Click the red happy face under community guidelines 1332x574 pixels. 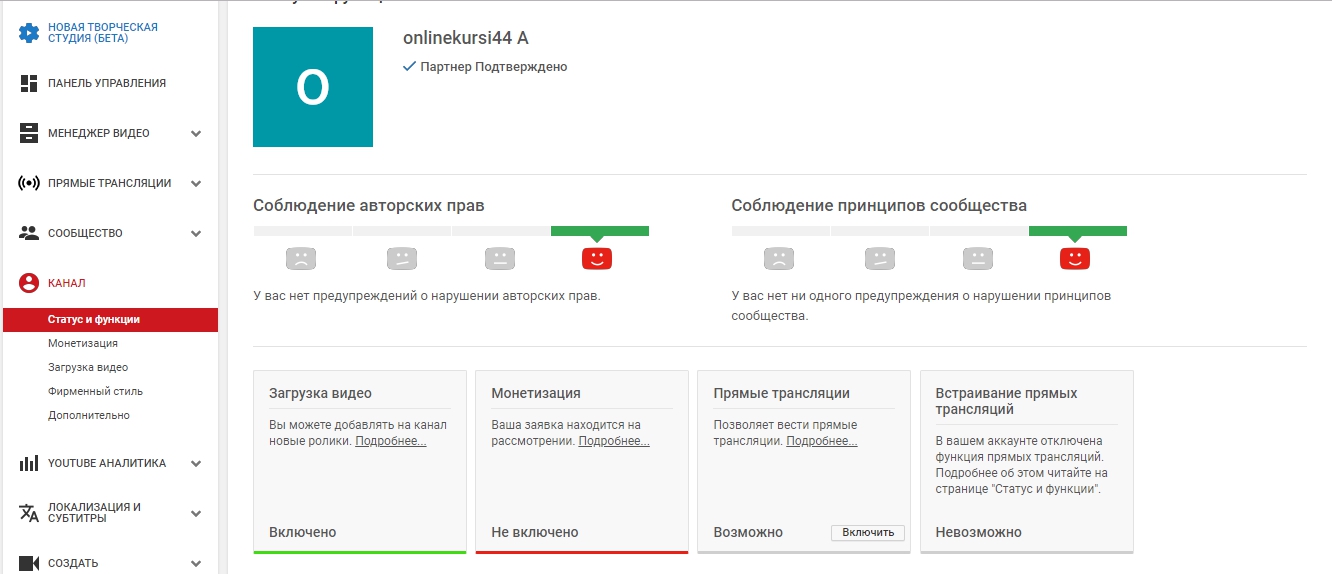[1075, 259]
